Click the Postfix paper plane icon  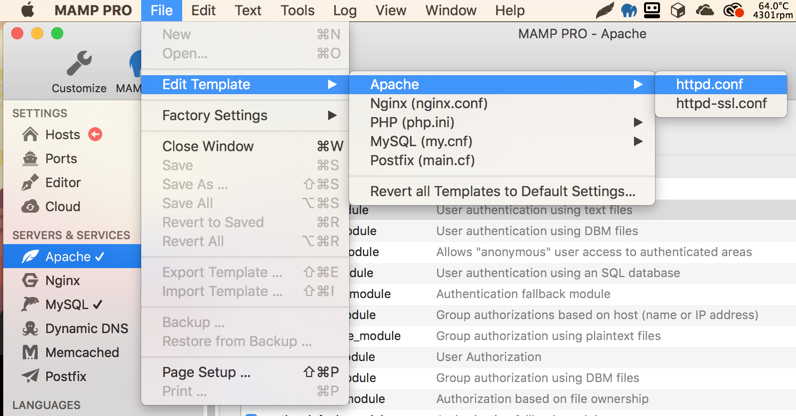30,376
